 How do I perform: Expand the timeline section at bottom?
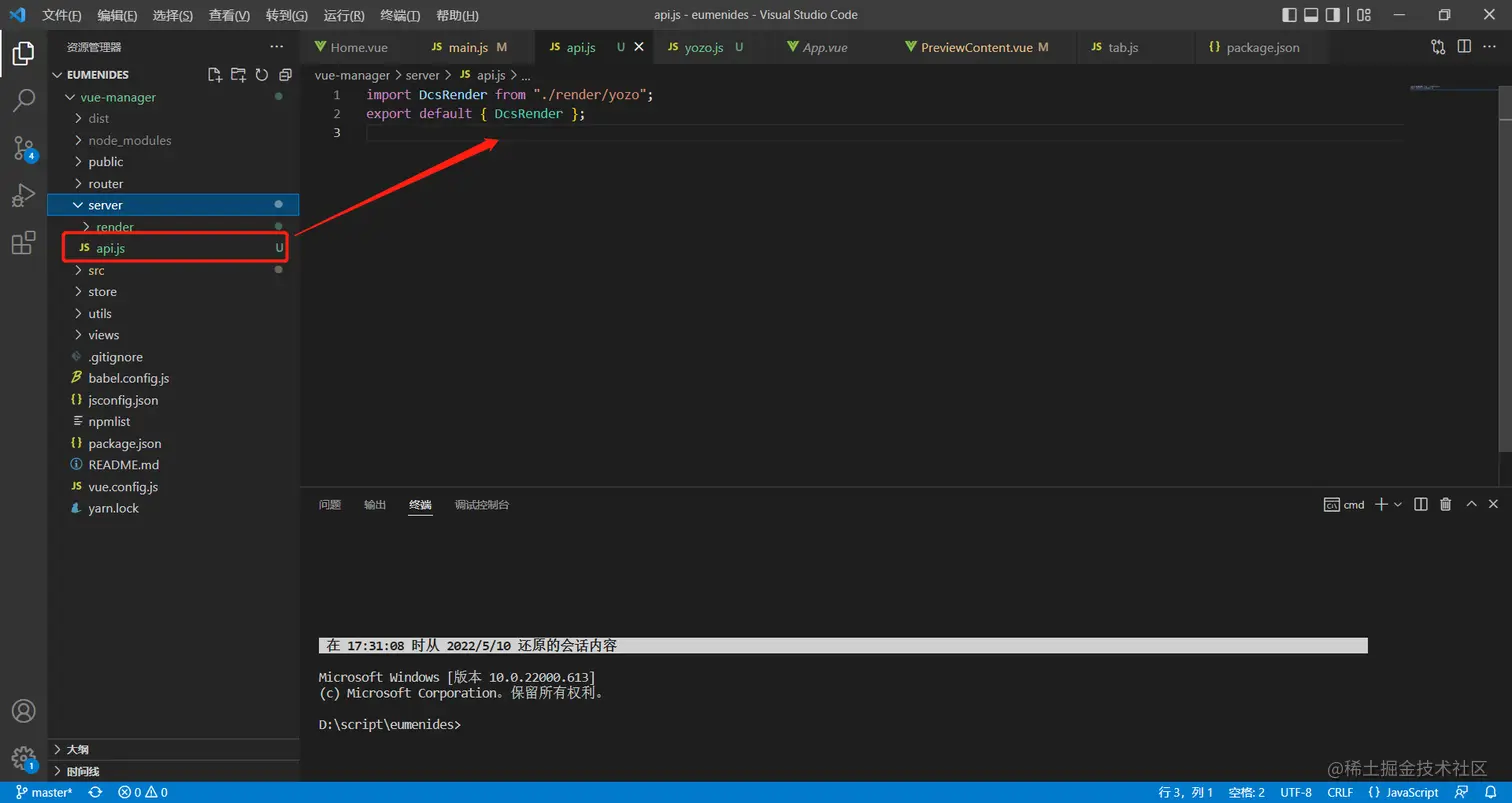point(173,771)
